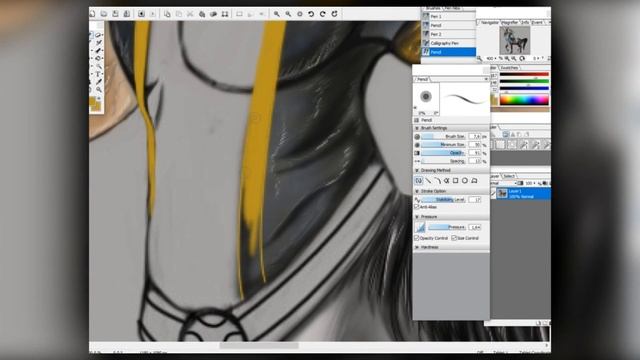
Task: Select the Calligraphy Pen brush
Action: point(449,43)
